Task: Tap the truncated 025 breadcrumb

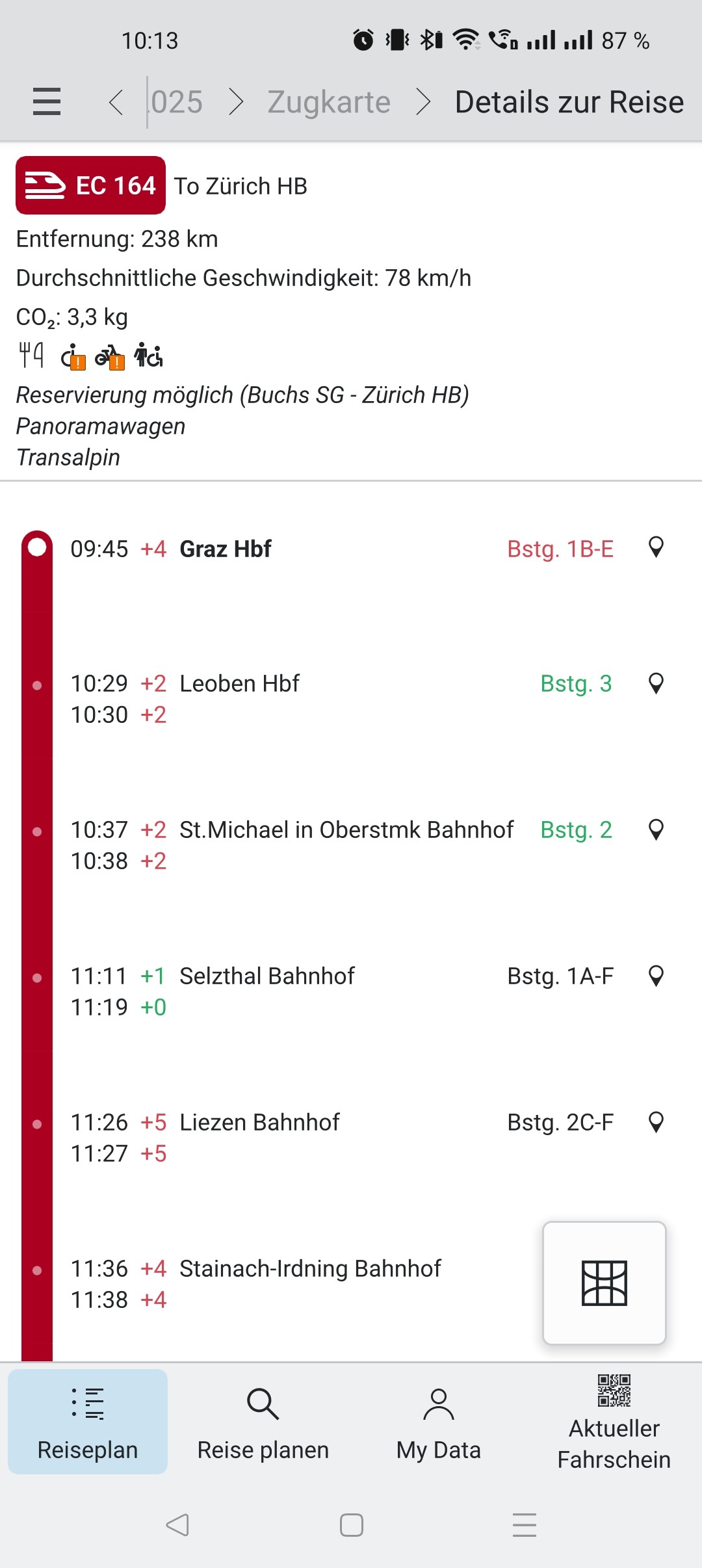Action: [177, 102]
